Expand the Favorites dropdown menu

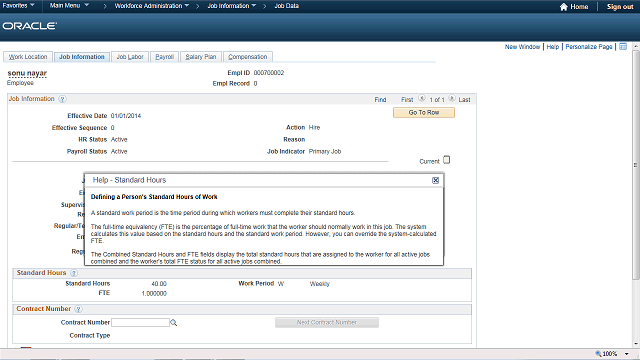coord(18,6)
